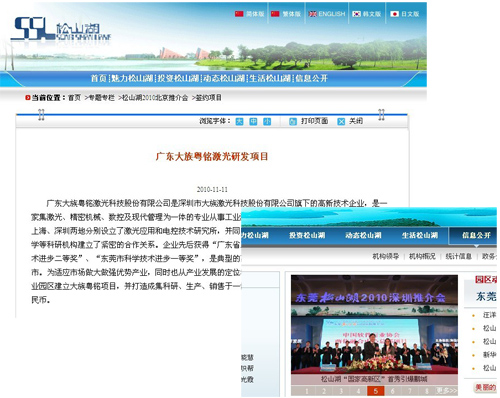Set browse font size to small (小)
The height and width of the screenshot is (398, 500).
[x=267, y=122]
